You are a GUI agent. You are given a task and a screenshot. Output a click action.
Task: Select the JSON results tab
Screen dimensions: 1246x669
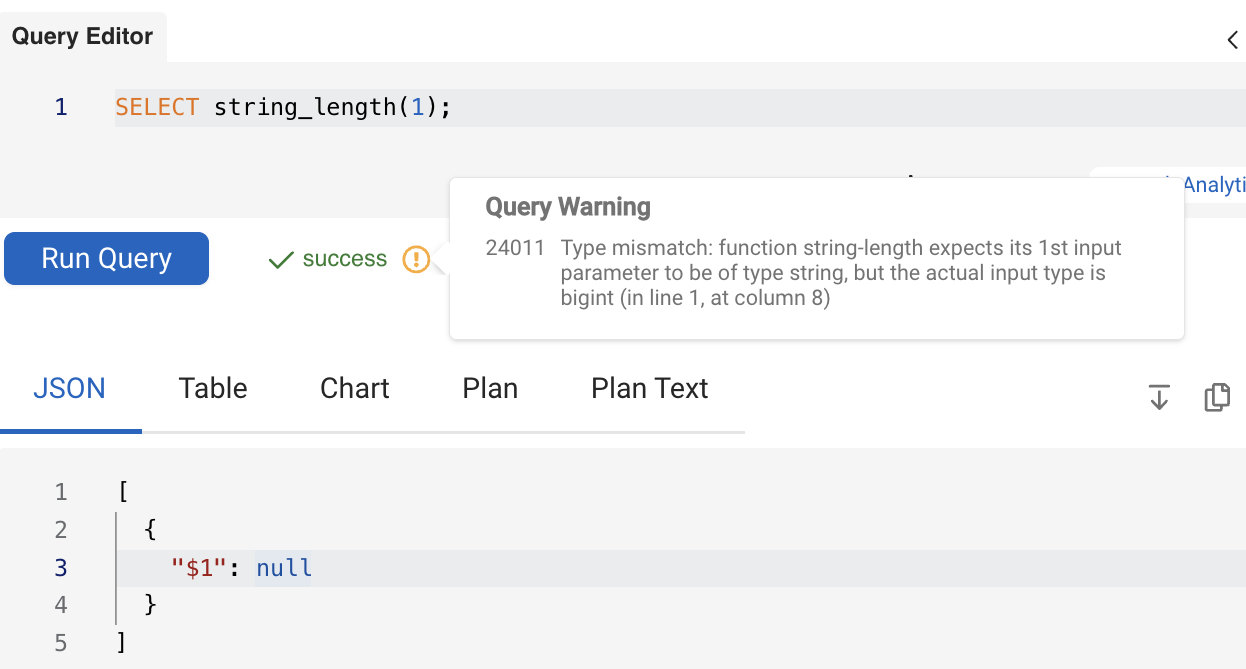(69, 388)
